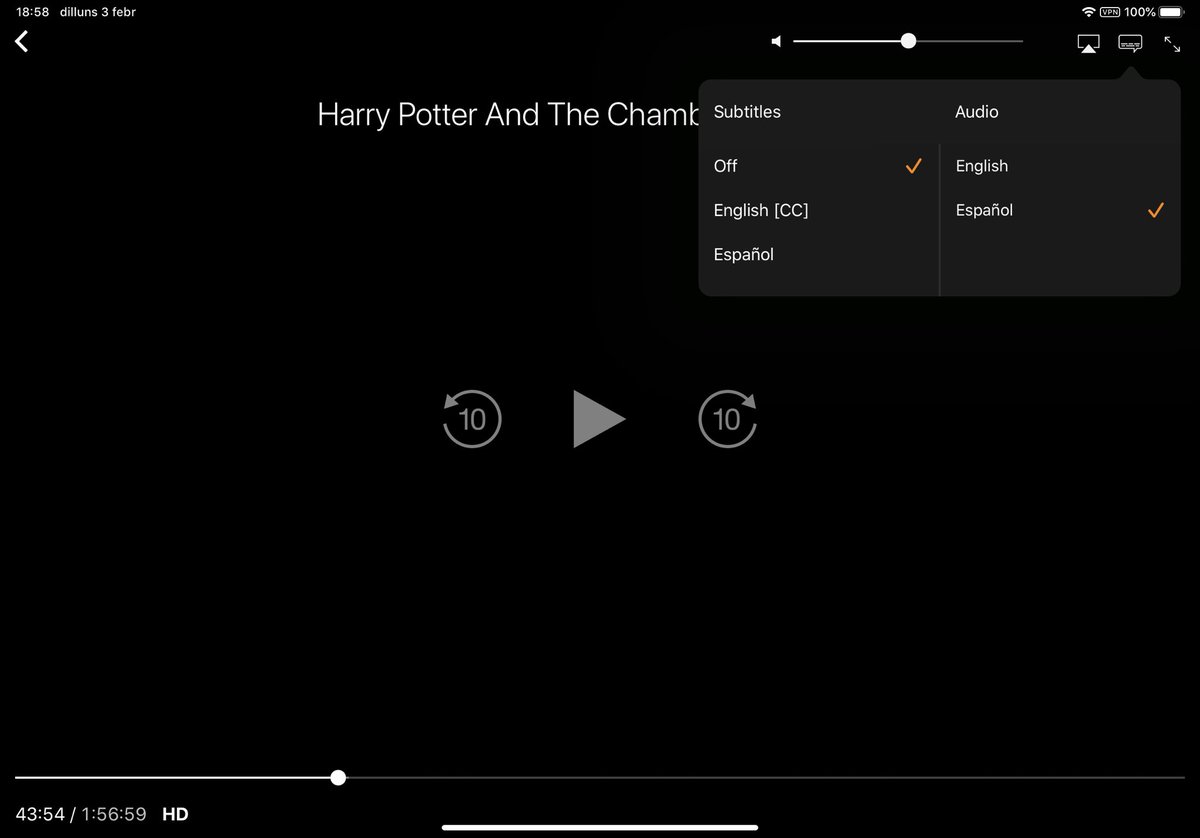1200x838 pixels.
Task: Rewind 10 seconds
Action: point(472,418)
